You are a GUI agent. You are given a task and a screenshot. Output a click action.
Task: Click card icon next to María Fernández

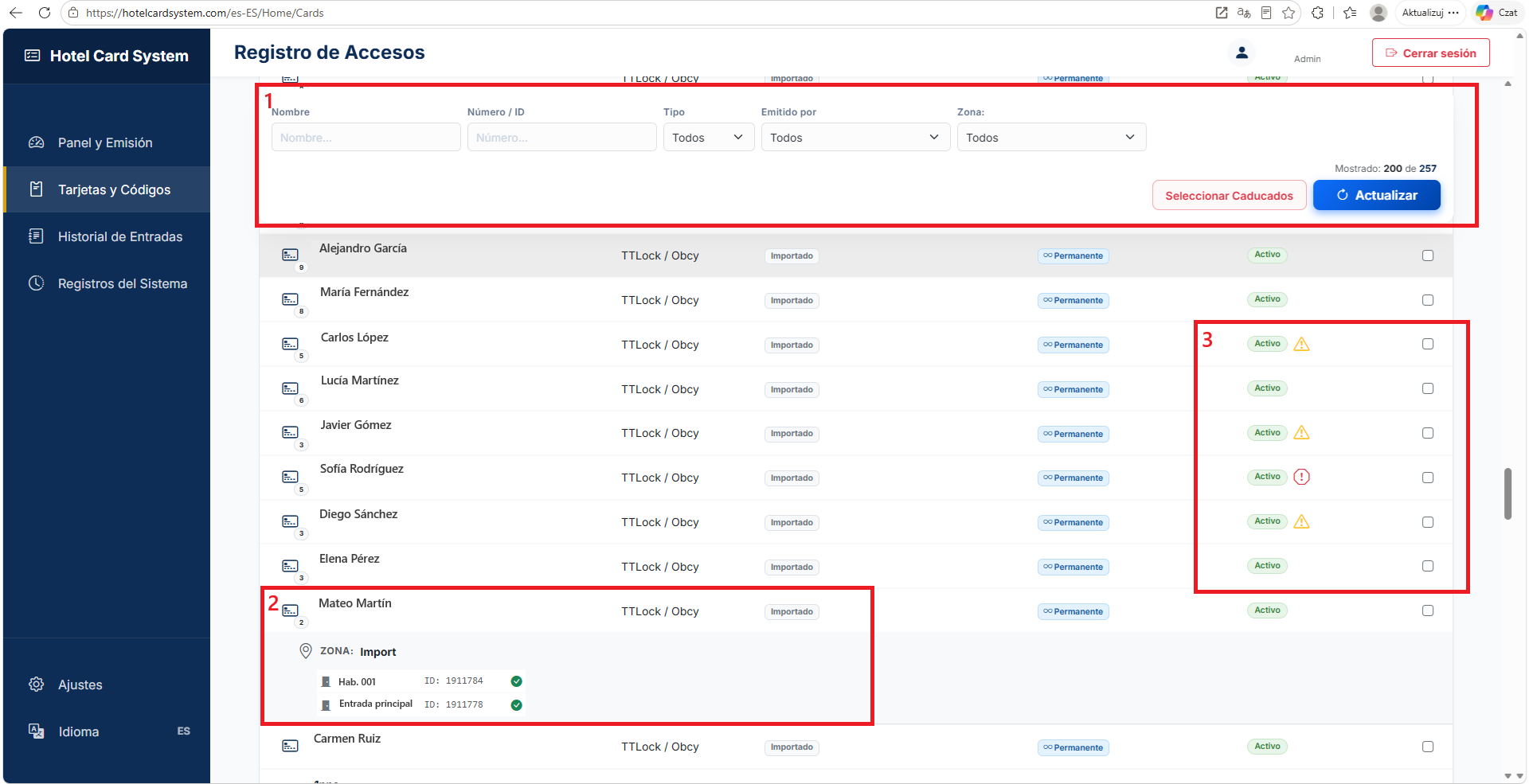click(291, 299)
